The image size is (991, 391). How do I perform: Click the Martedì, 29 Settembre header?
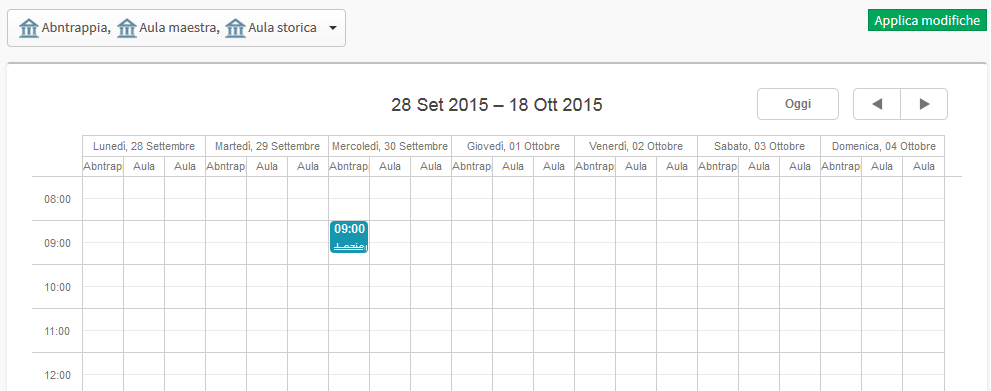[267, 146]
